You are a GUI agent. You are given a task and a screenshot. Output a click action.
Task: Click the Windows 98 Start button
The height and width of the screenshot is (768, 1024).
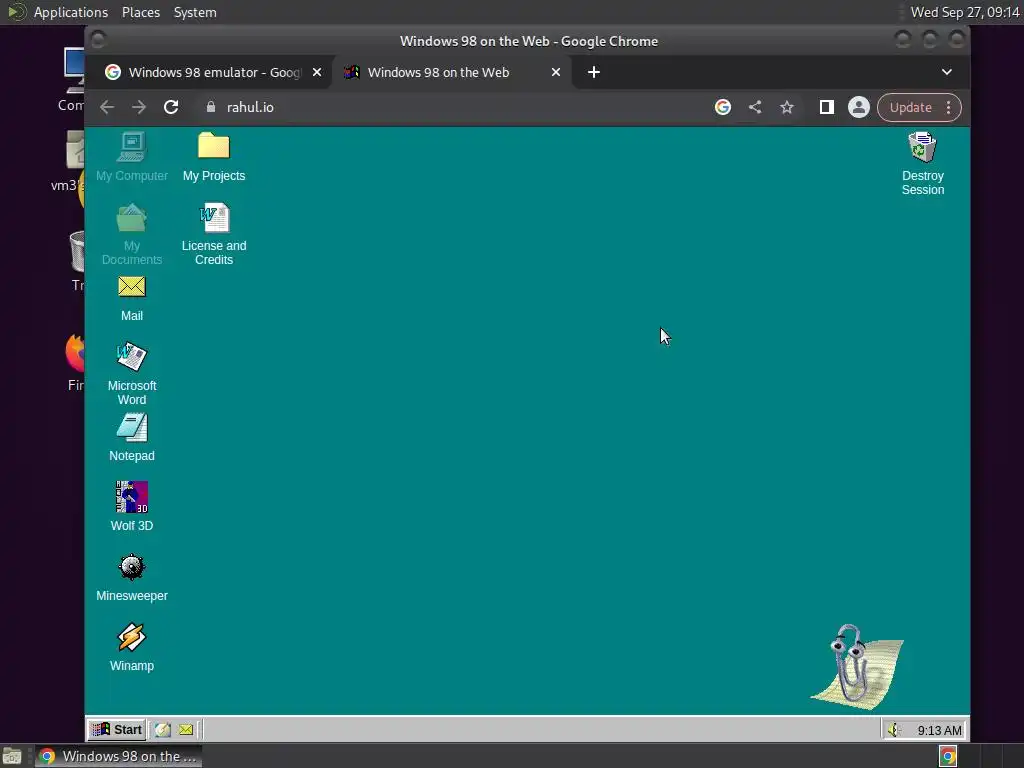(x=116, y=729)
